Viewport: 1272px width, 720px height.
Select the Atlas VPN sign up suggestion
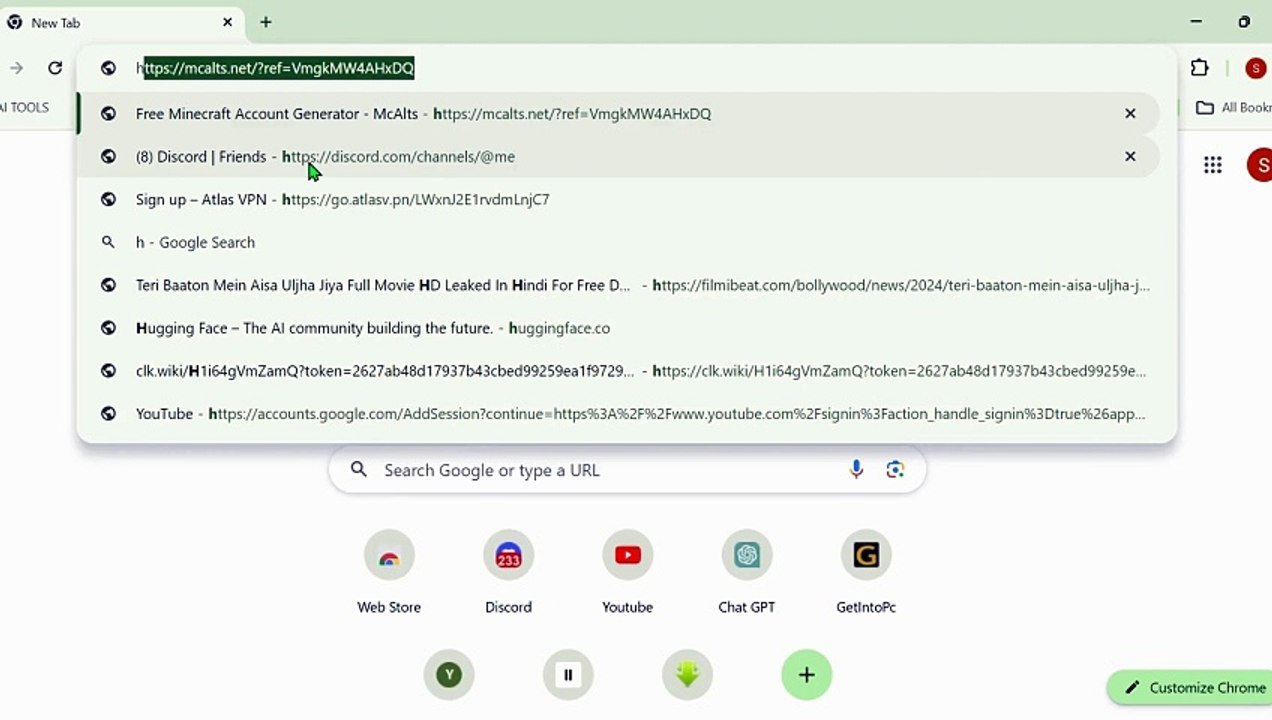point(618,200)
